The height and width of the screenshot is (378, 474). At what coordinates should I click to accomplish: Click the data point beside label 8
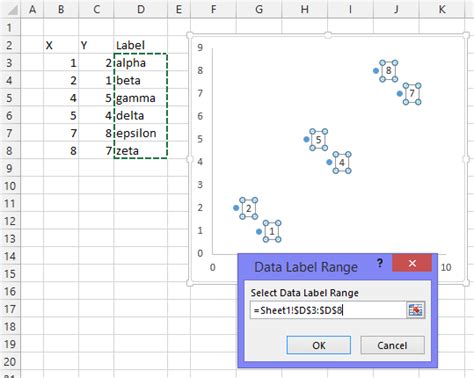click(x=376, y=71)
